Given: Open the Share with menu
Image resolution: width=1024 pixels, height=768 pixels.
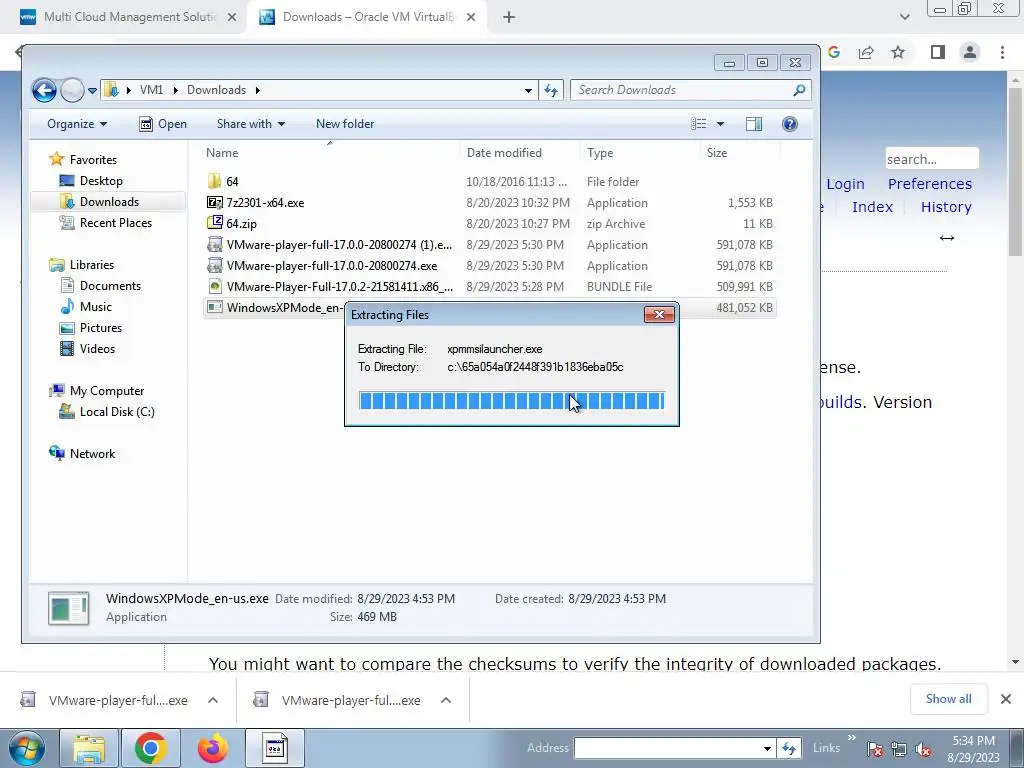Looking at the screenshot, I should point(251,124).
